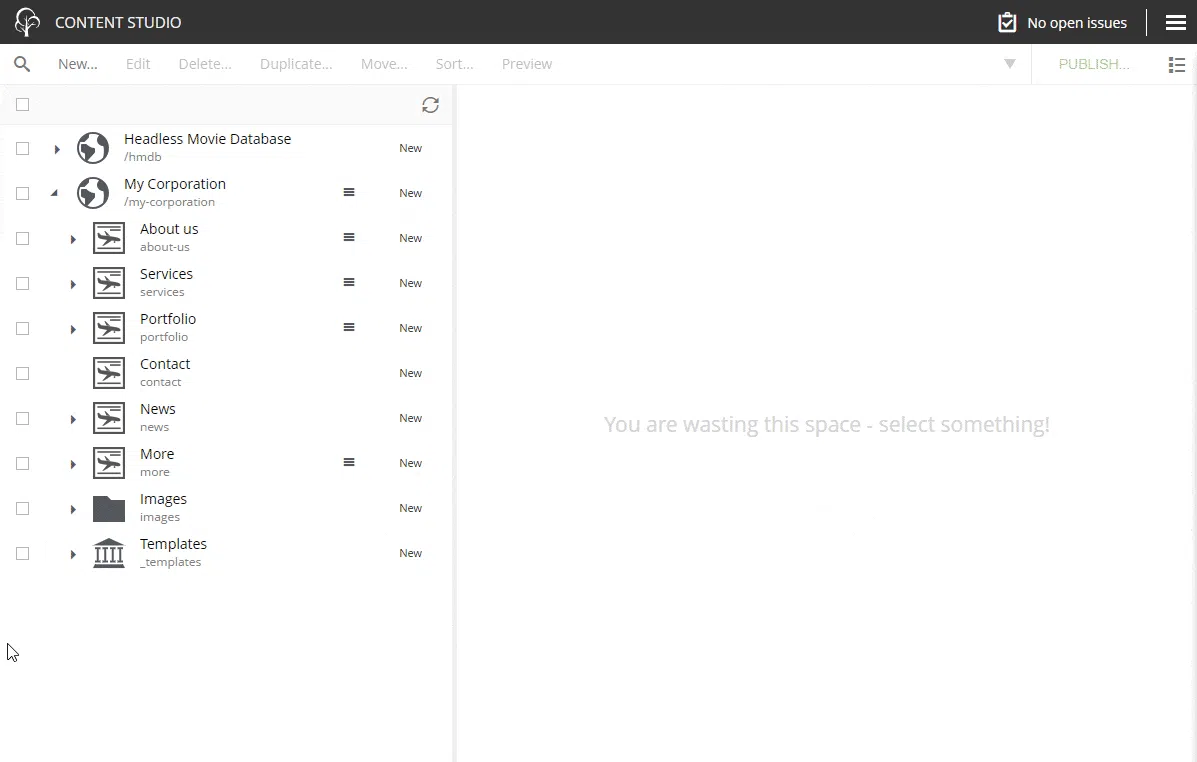Image resolution: width=1197 pixels, height=762 pixels.
Task: Expand the Services node
Action: [73, 285]
